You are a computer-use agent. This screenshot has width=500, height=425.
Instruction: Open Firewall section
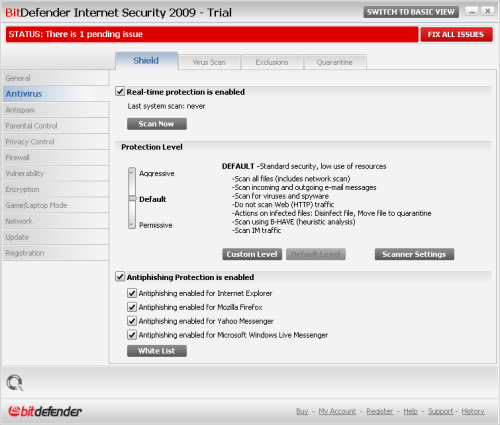coord(55,157)
